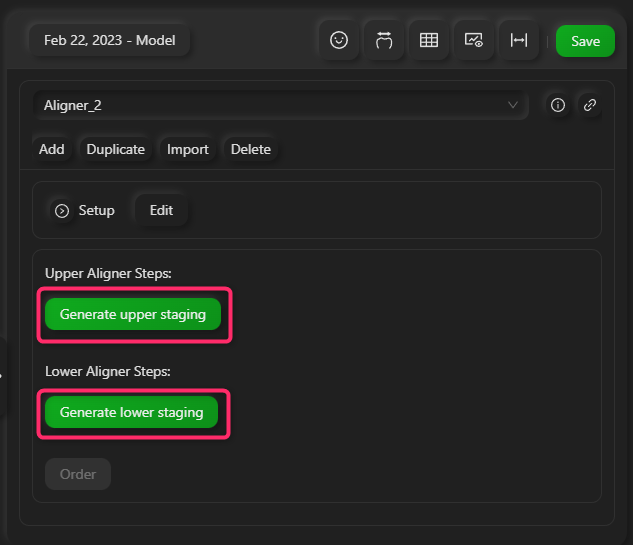This screenshot has height=545, width=633.
Task: Click the Lower Aligner Steps label
Action: tap(108, 371)
